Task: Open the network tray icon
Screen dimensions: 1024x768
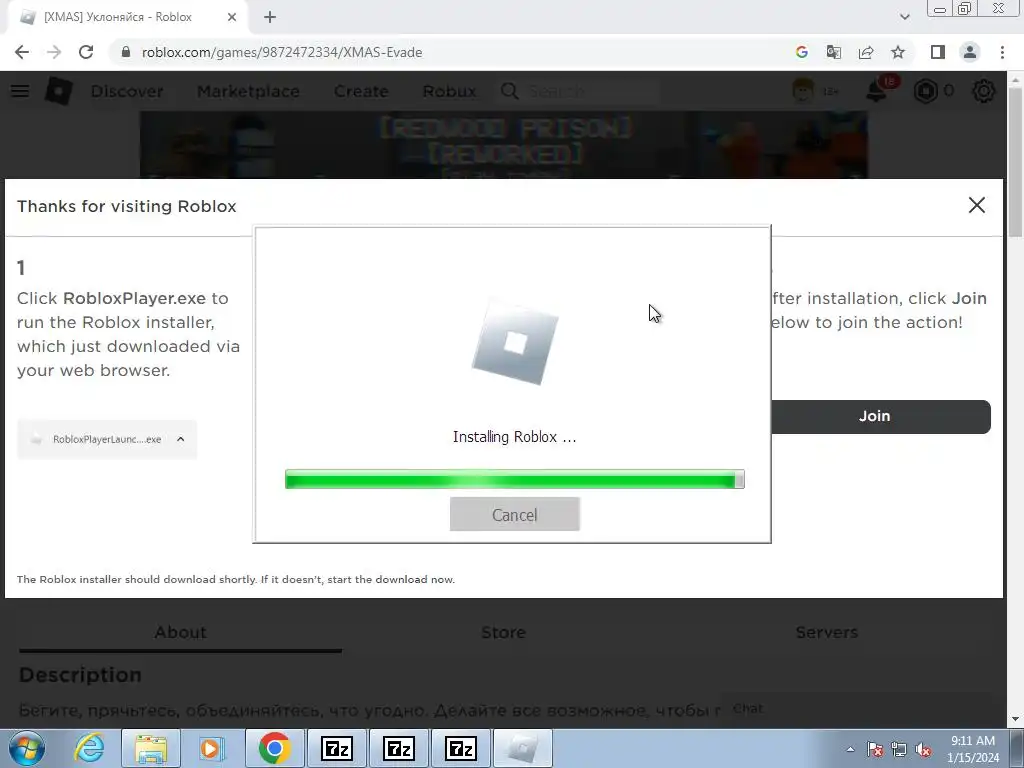Action: point(899,749)
